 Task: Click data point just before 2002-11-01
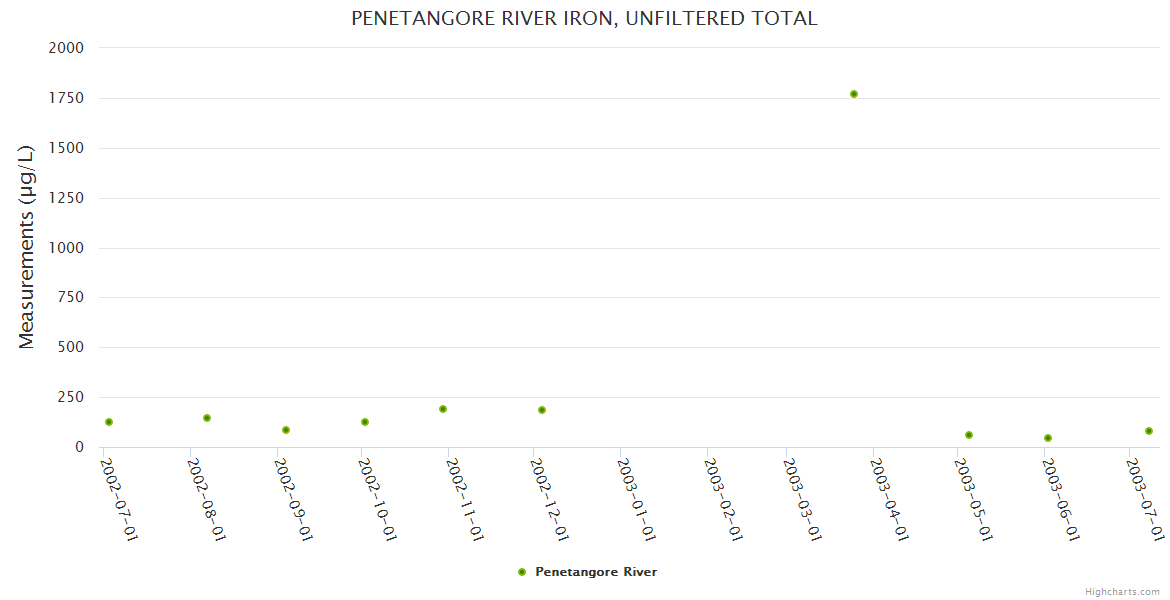coord(443,409)
